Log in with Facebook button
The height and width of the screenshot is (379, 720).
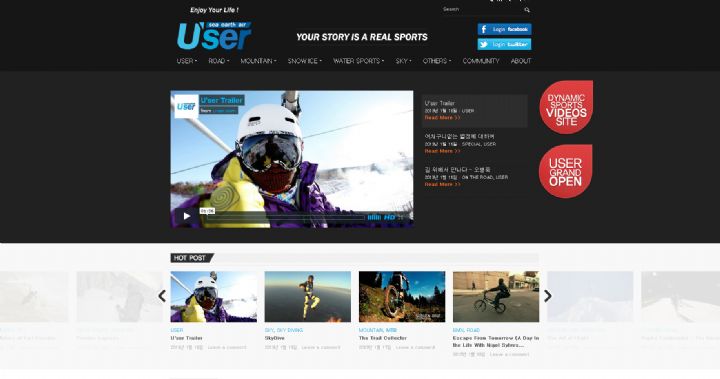click(x=504, y=29)
